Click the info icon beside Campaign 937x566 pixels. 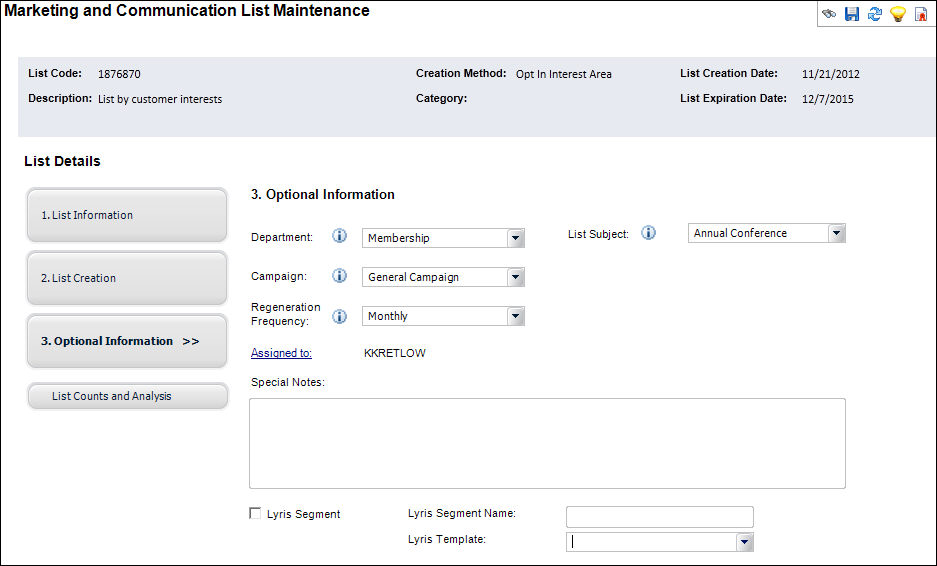tap(340, 276)
